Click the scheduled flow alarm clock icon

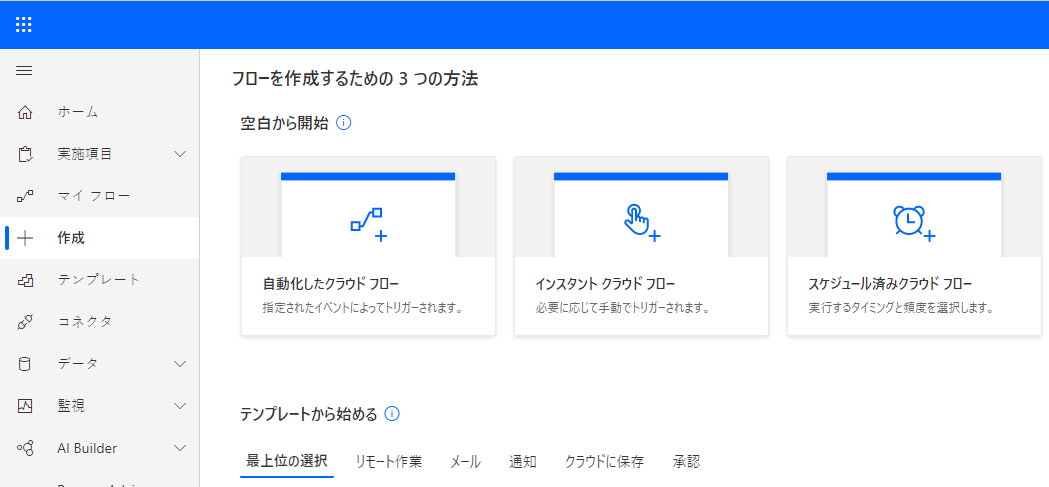(x=915, y=223)
